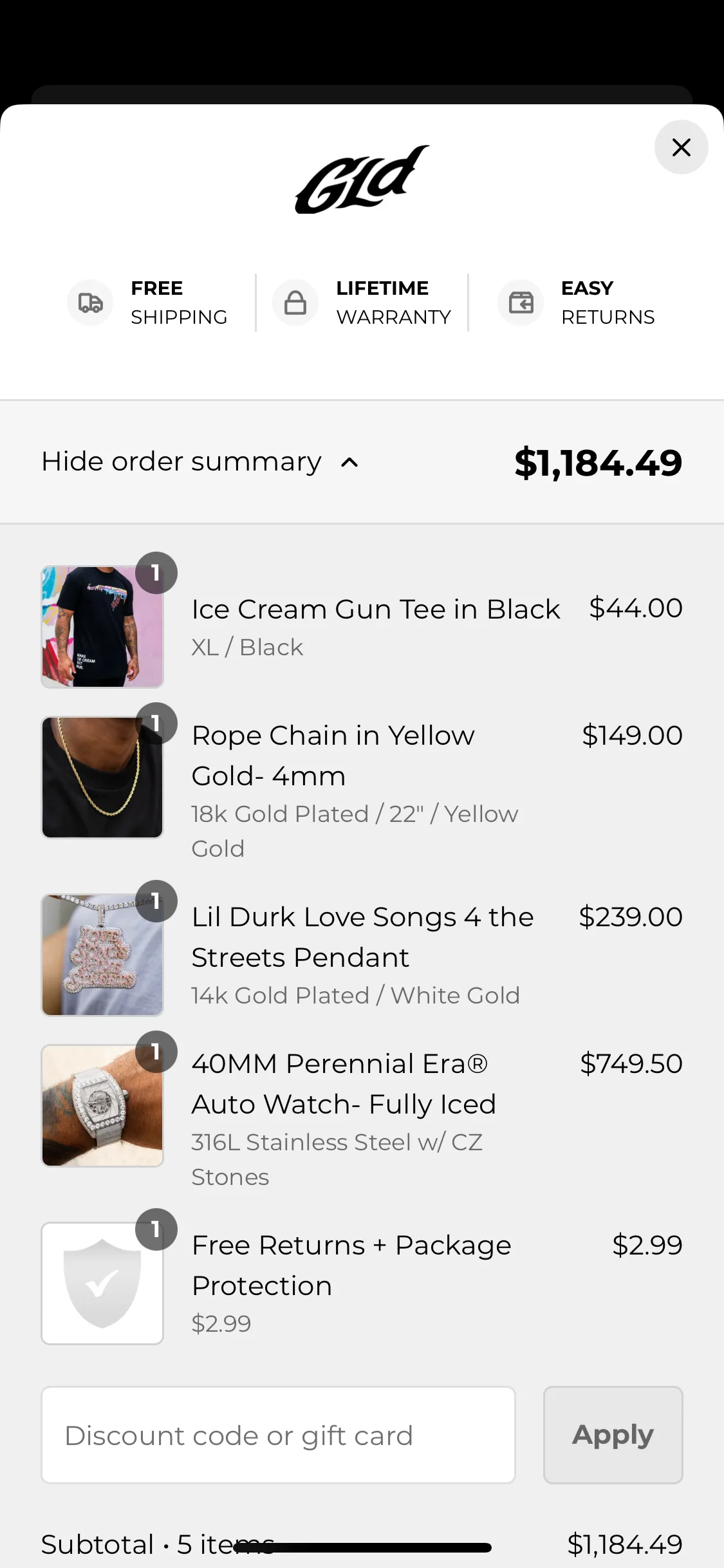Tap the lifetime warranty lock icon
724x1568 pixels.
(x=295, y=303)
